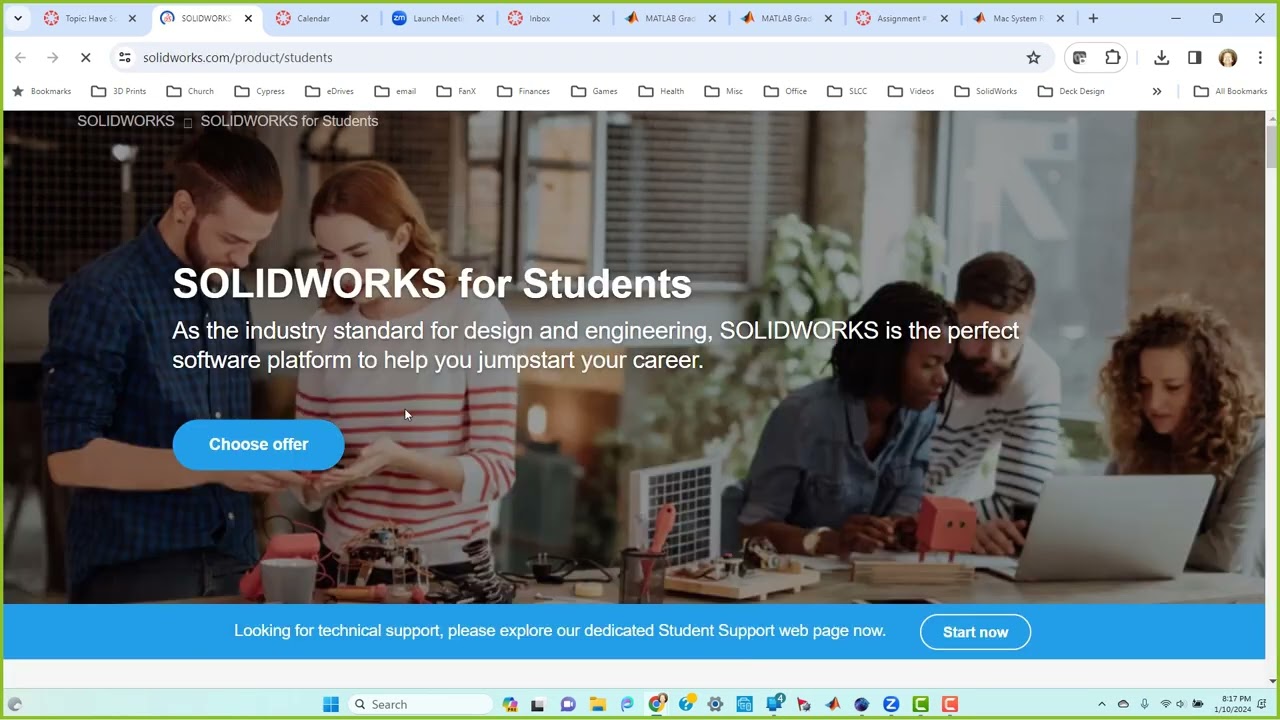Screen dimensions: 1280x720
Task: Open green Camtasia icon in taskbar
Action: pyautogui.click(x=920, y=705)
